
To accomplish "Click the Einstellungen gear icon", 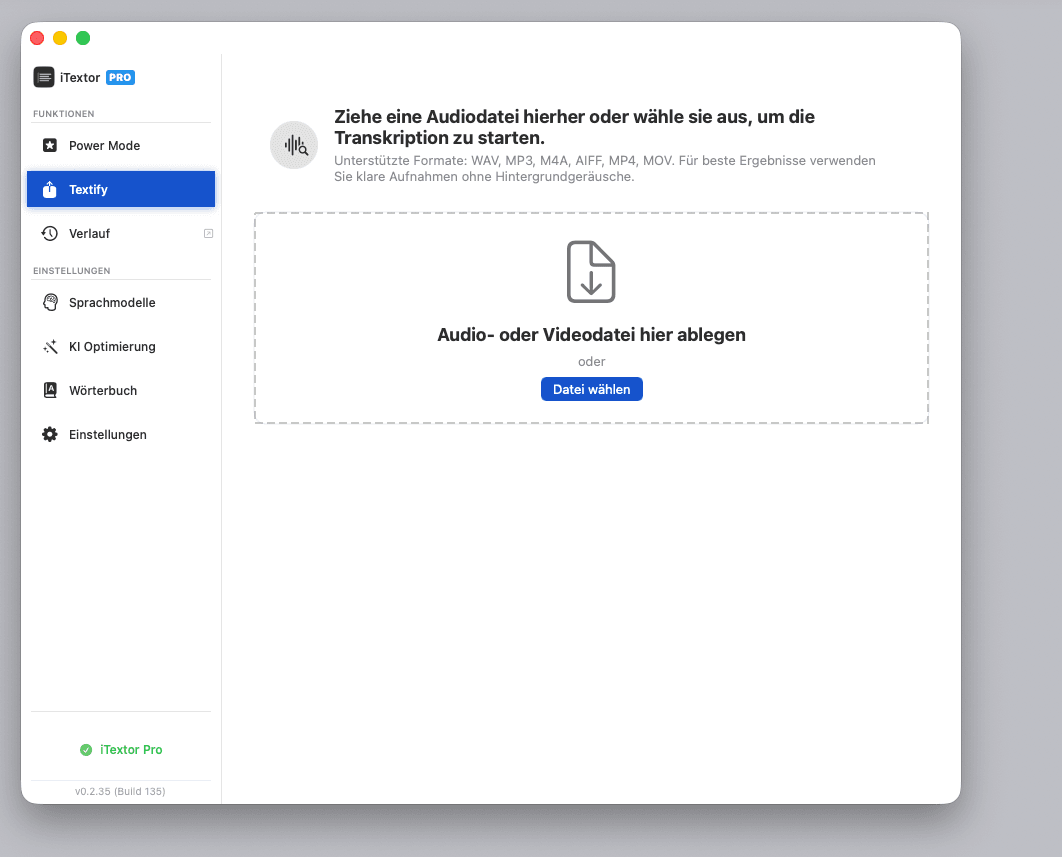I will [x=50, y=434].
